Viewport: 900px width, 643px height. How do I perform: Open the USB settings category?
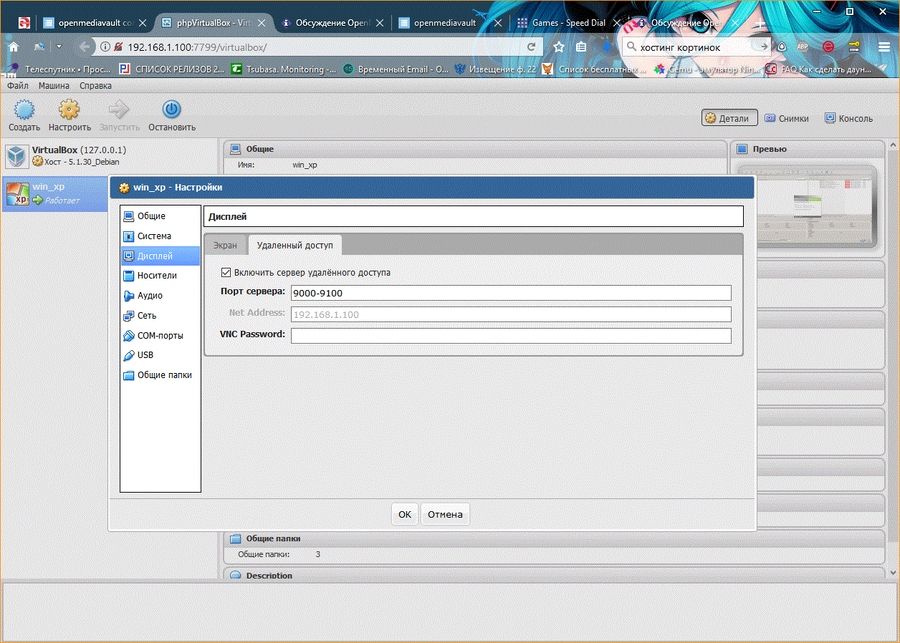pos(145,355)
